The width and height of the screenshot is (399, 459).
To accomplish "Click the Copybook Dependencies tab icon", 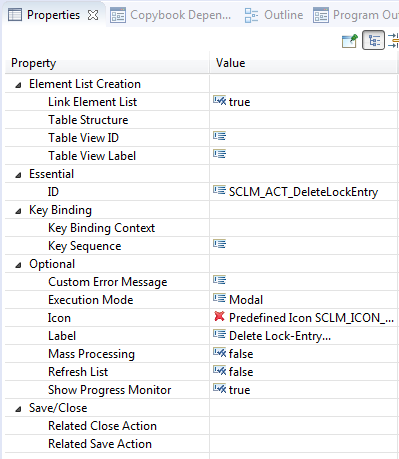I will [x=118, y=15].
